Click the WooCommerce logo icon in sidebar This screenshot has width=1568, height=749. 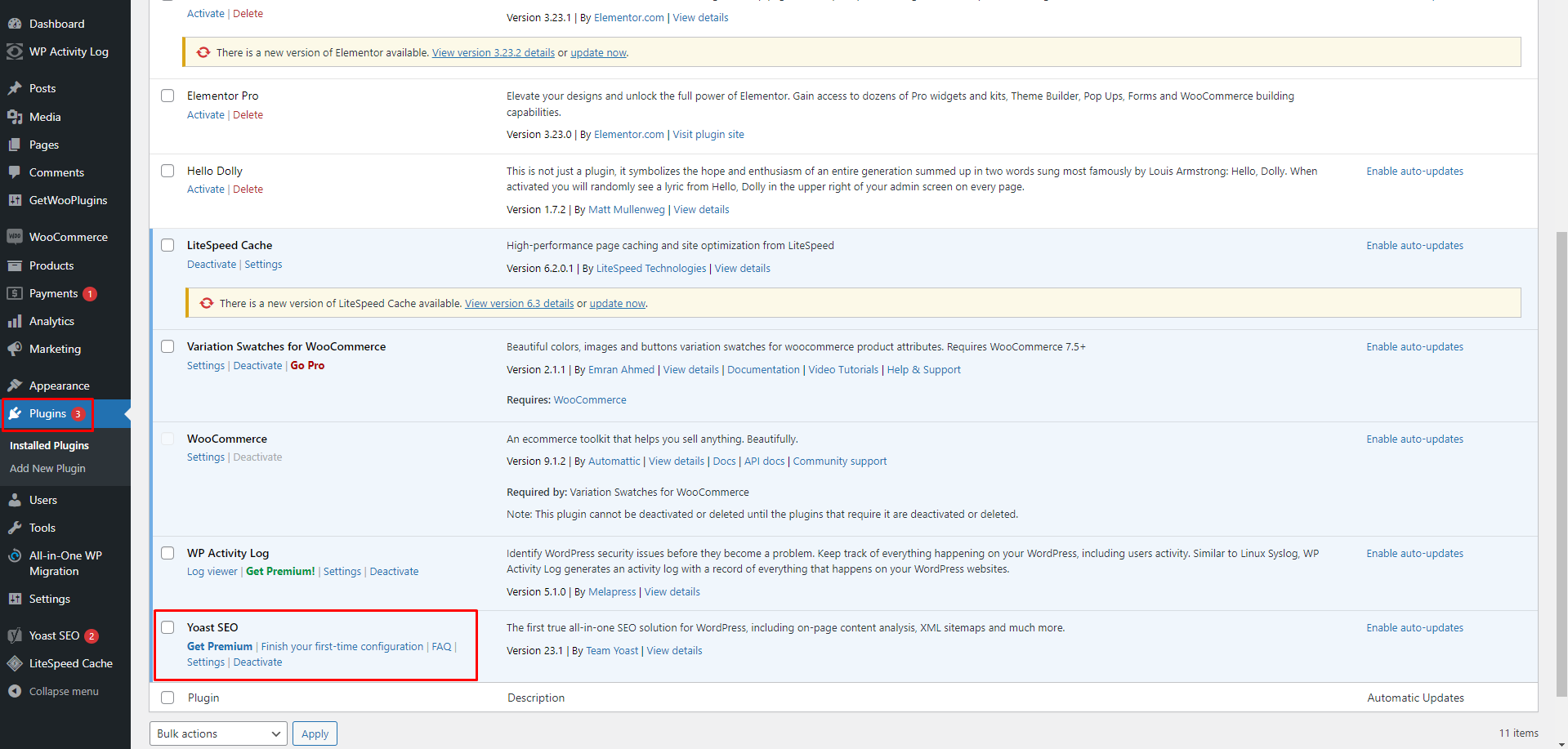[x=15, y=237]
